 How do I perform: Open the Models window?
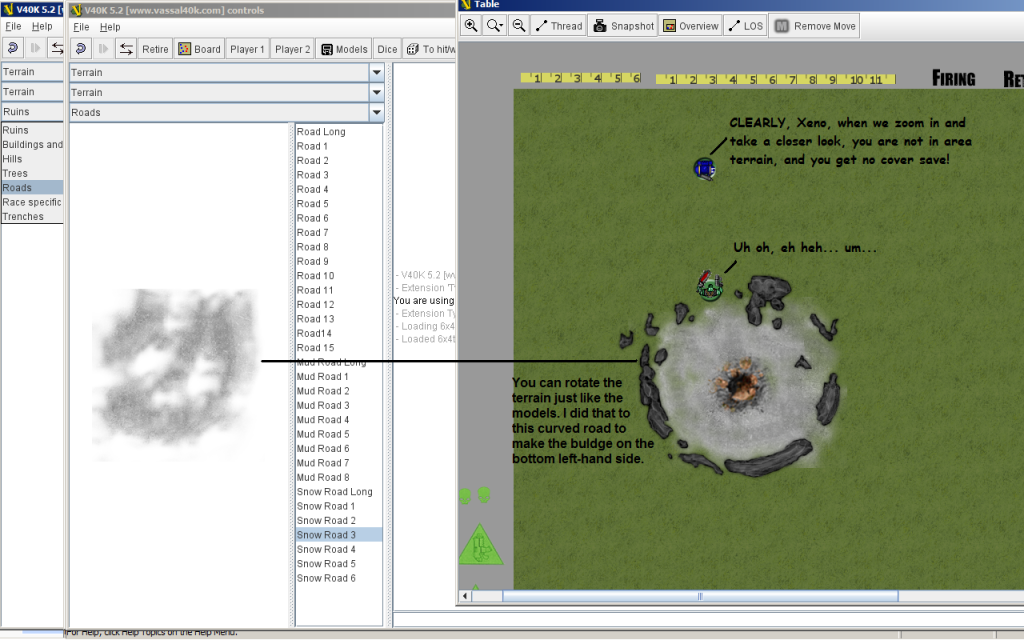344,49
